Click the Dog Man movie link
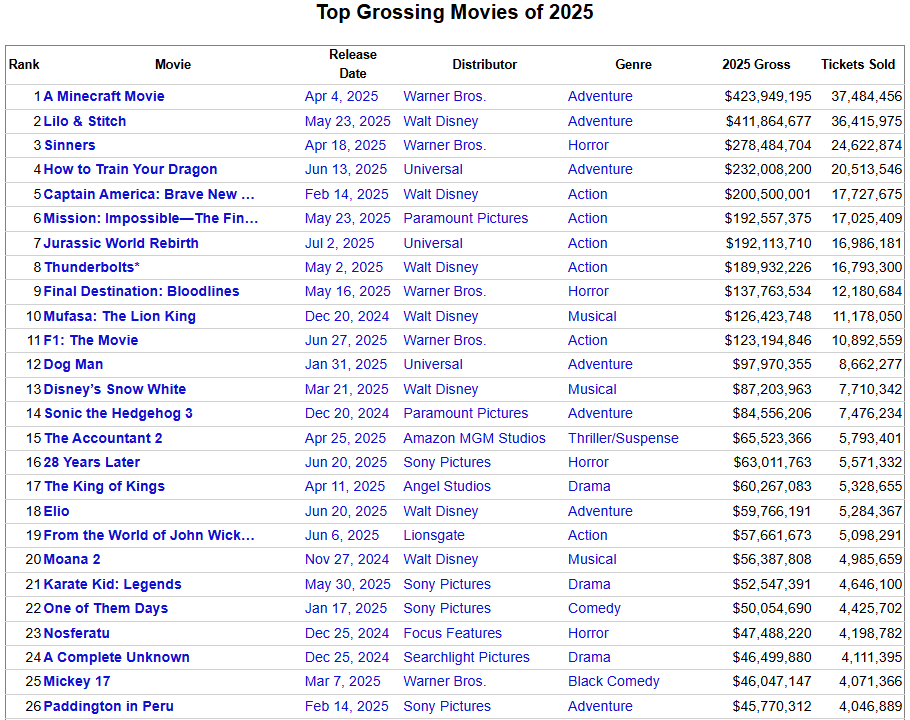 coord(73,364)
